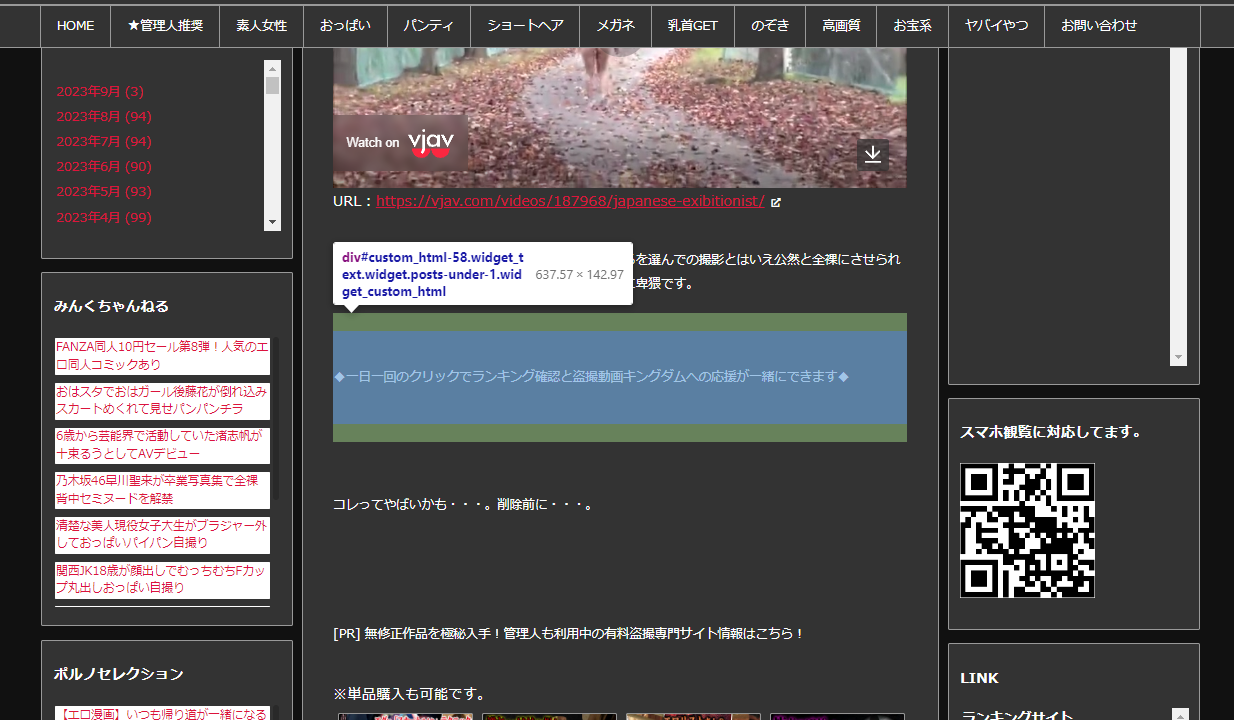Click the archive list scrollbar thumb
The image size is (1234, 720).
click(272, 85)
